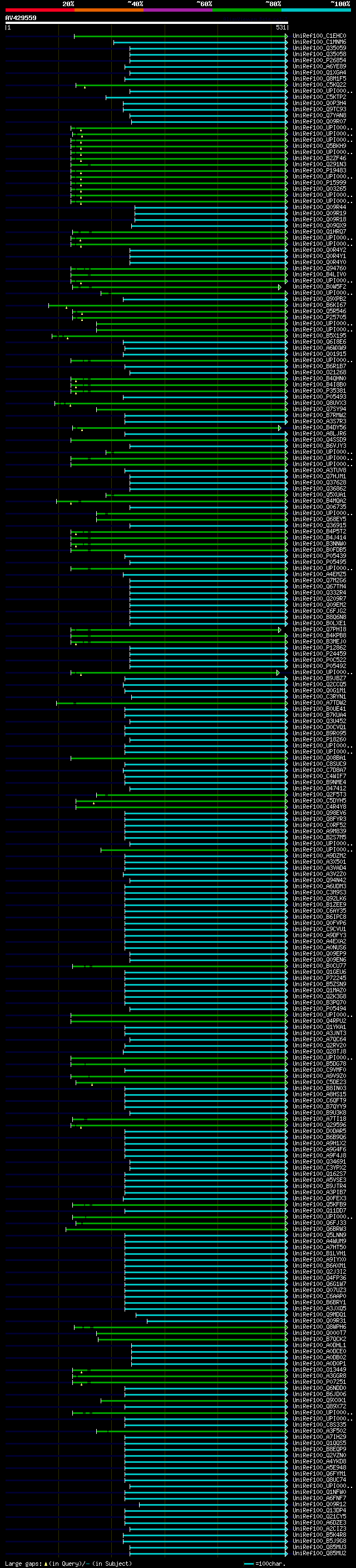
Task: Open the UniRef100_Q94760 hit label
Action: [319, 269]
